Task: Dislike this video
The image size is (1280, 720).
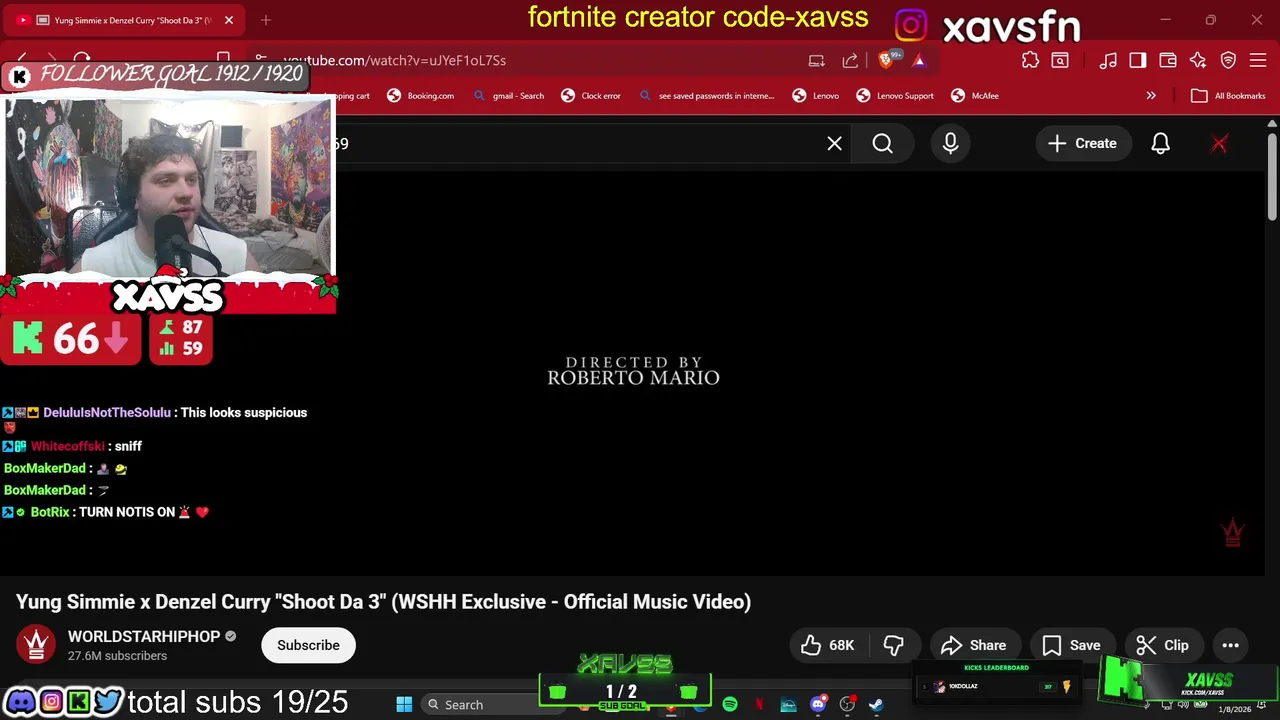Action: coord(894,645)
